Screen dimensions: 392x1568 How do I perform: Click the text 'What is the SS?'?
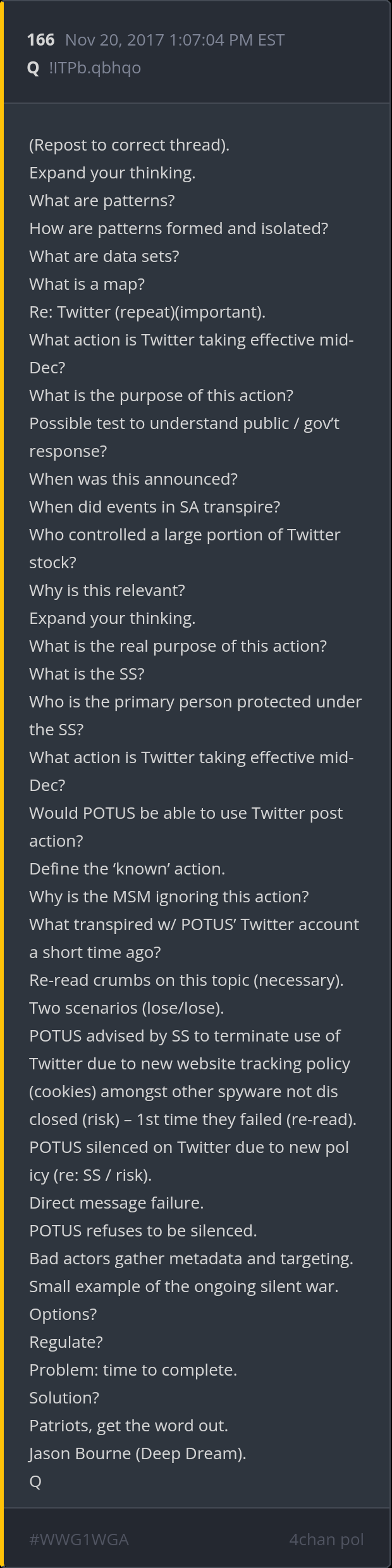click(x=87, y=674)
